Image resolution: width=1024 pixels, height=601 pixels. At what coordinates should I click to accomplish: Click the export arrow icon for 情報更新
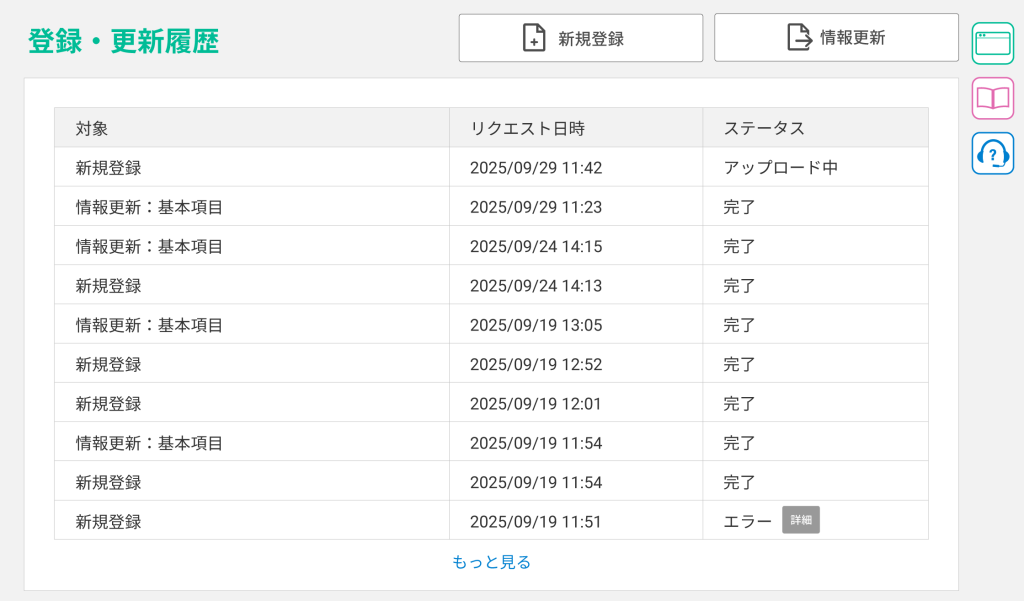(x=799, y=38)
